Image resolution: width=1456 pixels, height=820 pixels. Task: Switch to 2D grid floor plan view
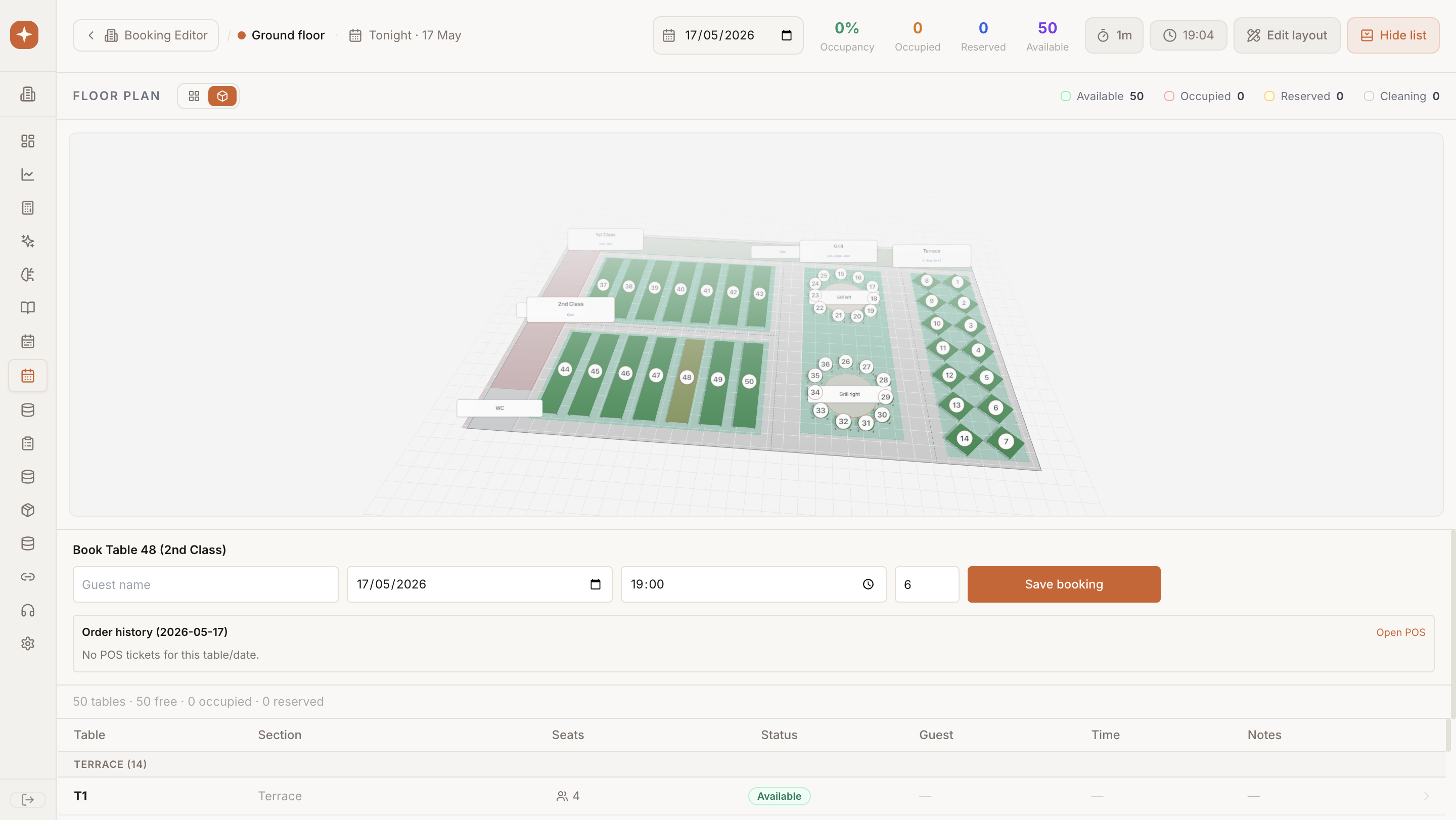(x=194, y=96)
